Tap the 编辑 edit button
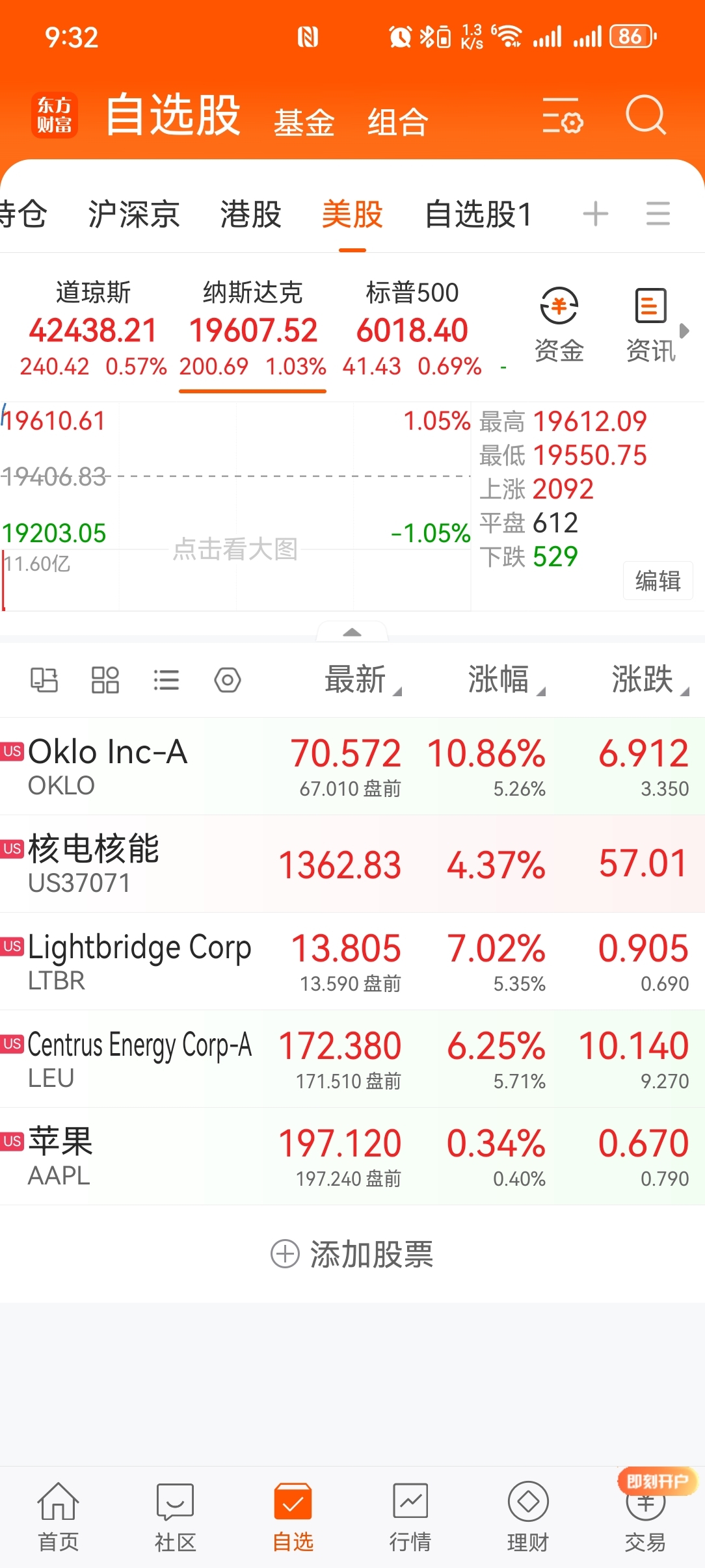 pyautogui.click(x=658, y=581)
